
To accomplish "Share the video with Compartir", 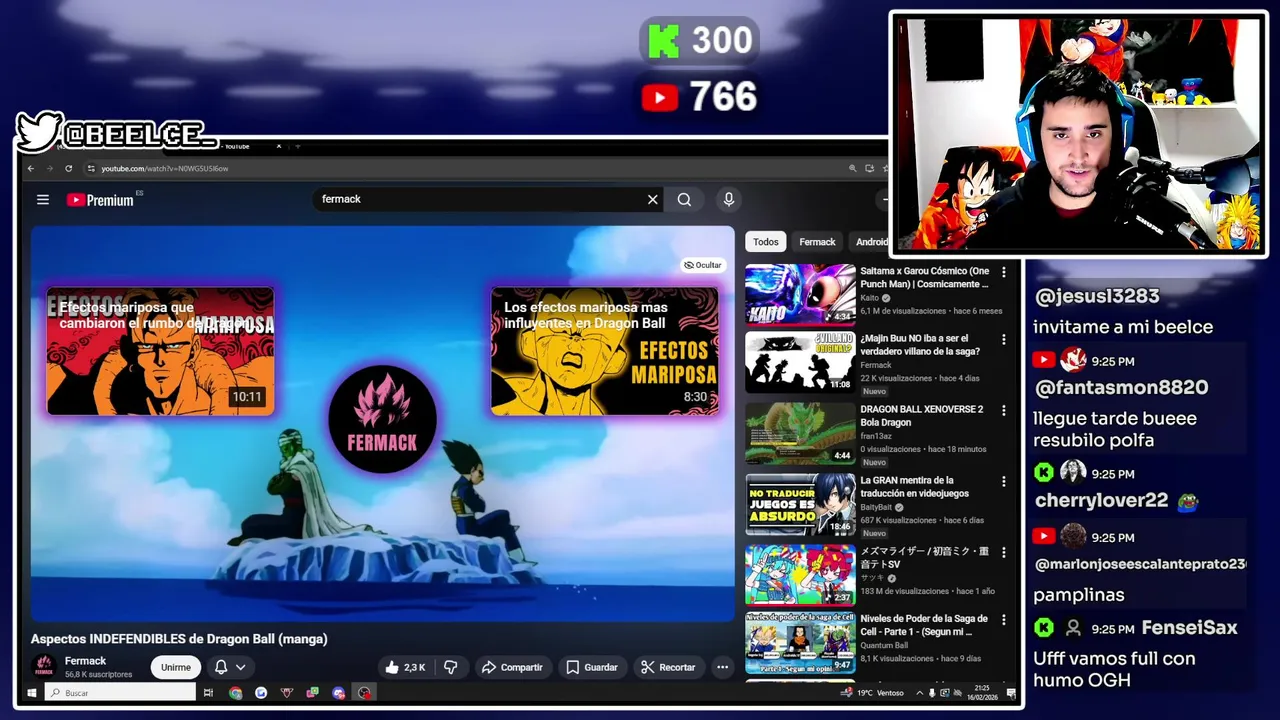I will click(x=511, y=667).
